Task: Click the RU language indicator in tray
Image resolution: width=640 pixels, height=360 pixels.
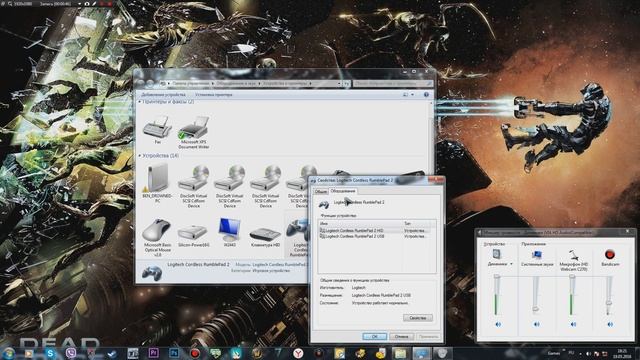Action: tap(571, 353)
